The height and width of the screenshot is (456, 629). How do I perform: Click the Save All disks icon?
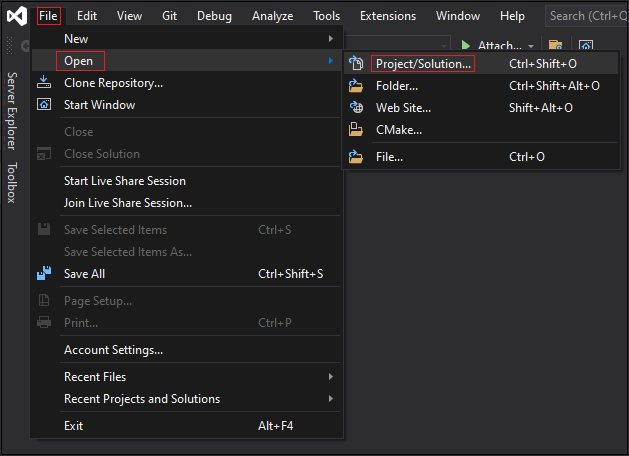coord(44,273)
